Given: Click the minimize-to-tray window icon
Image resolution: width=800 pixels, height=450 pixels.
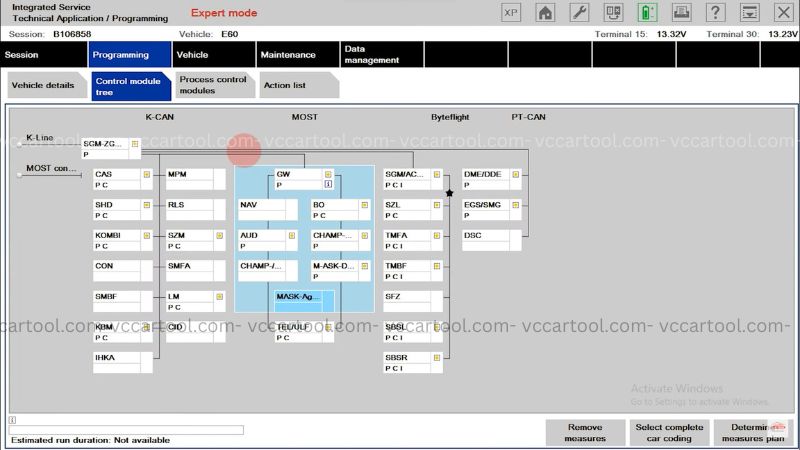Looking at the screenshot, I should (749, 13).
